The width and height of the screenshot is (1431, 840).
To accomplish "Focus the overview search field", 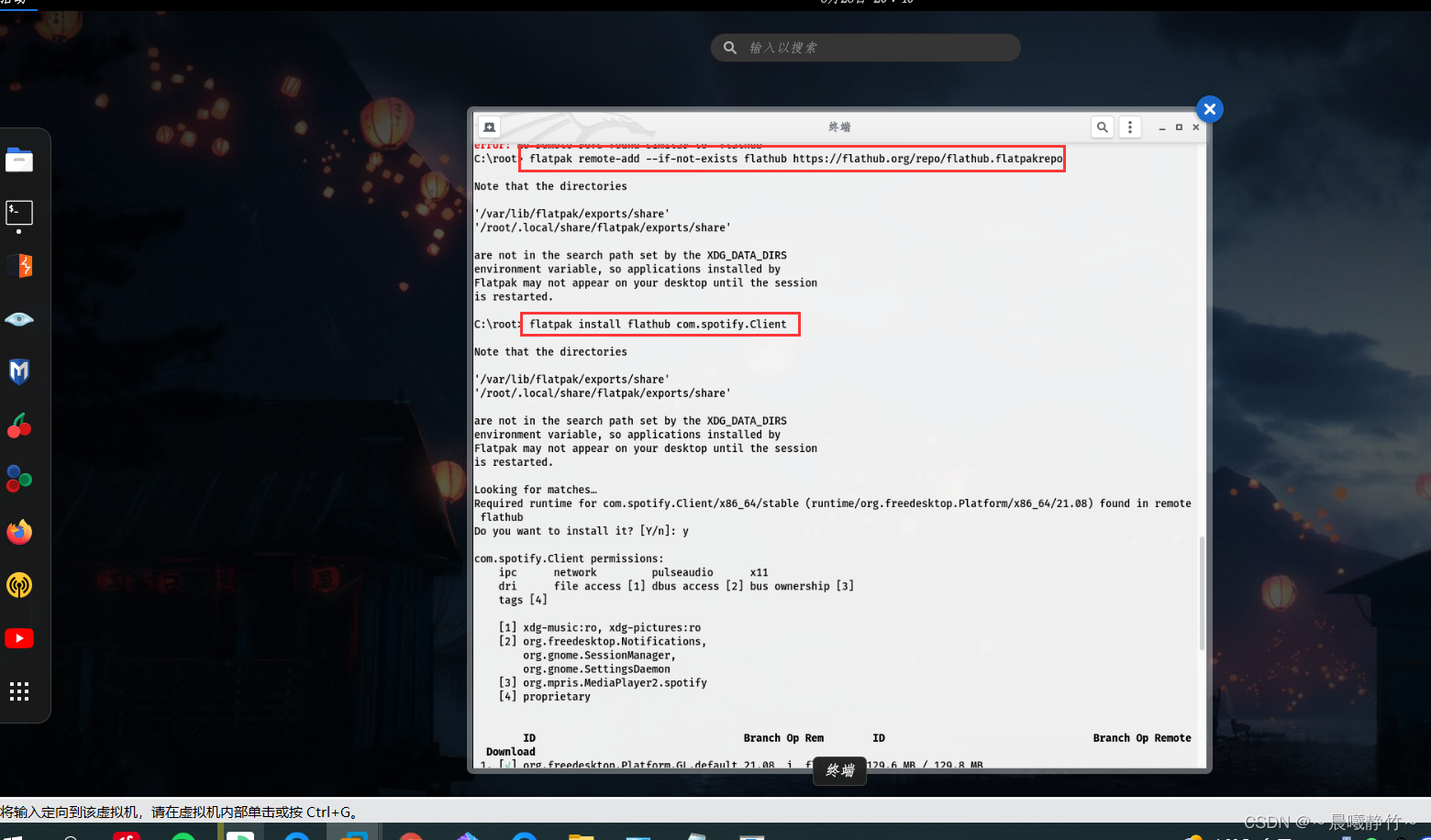I will pyautogui.click(x=866, y=48).
